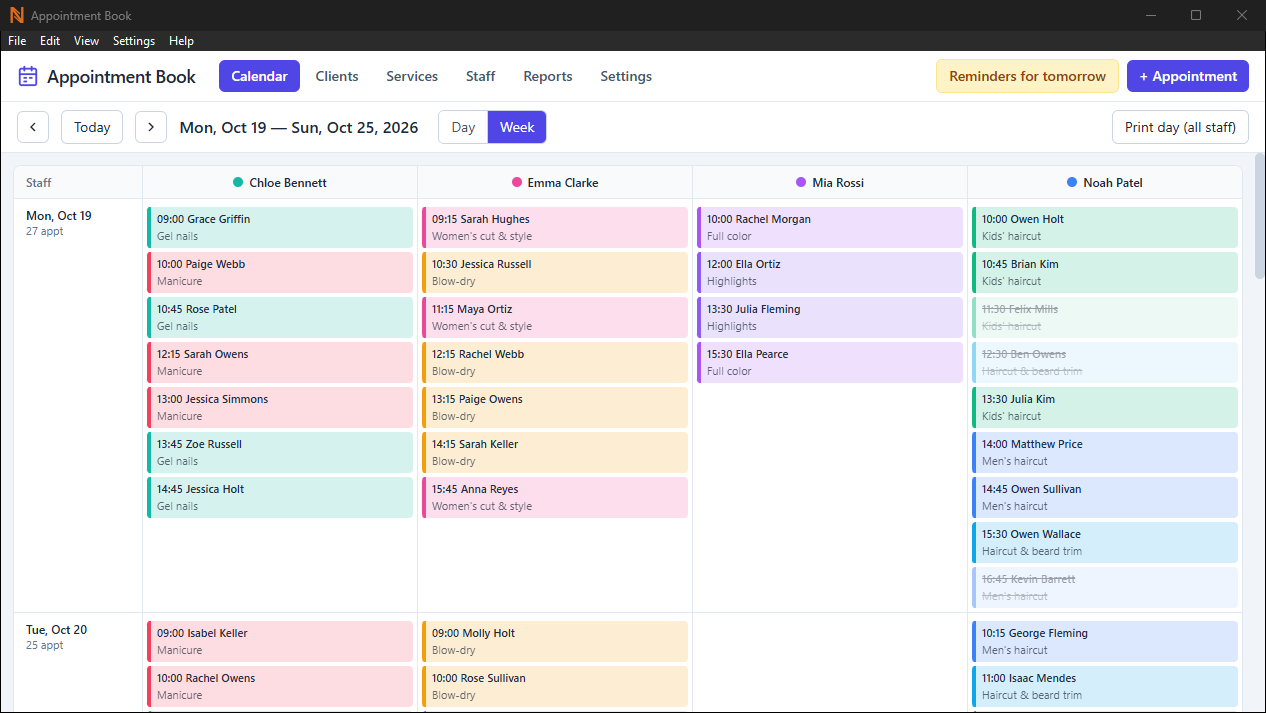Open the Help menu

click(x=181, y=41)
